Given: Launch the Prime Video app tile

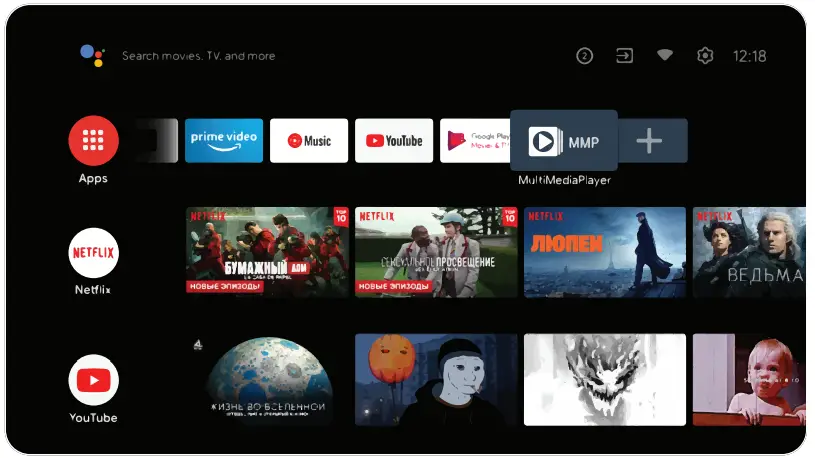Looking at the screenshot, I should pyautogui.click(x=224, y=140).
